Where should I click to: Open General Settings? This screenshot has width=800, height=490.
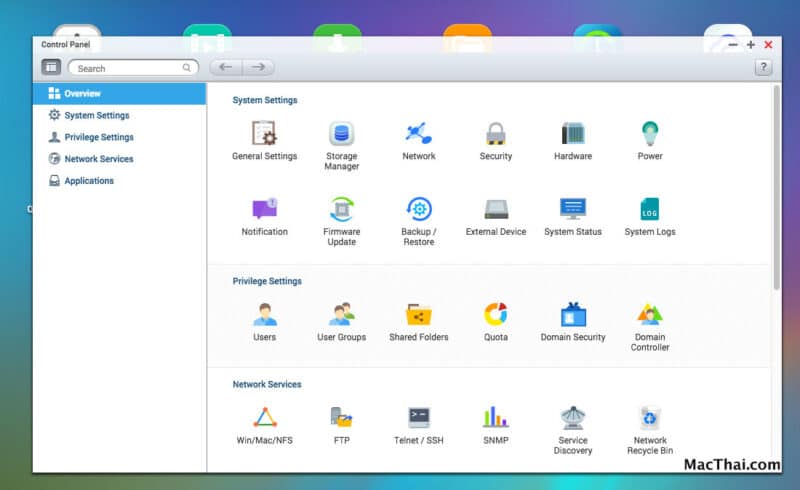264,134
